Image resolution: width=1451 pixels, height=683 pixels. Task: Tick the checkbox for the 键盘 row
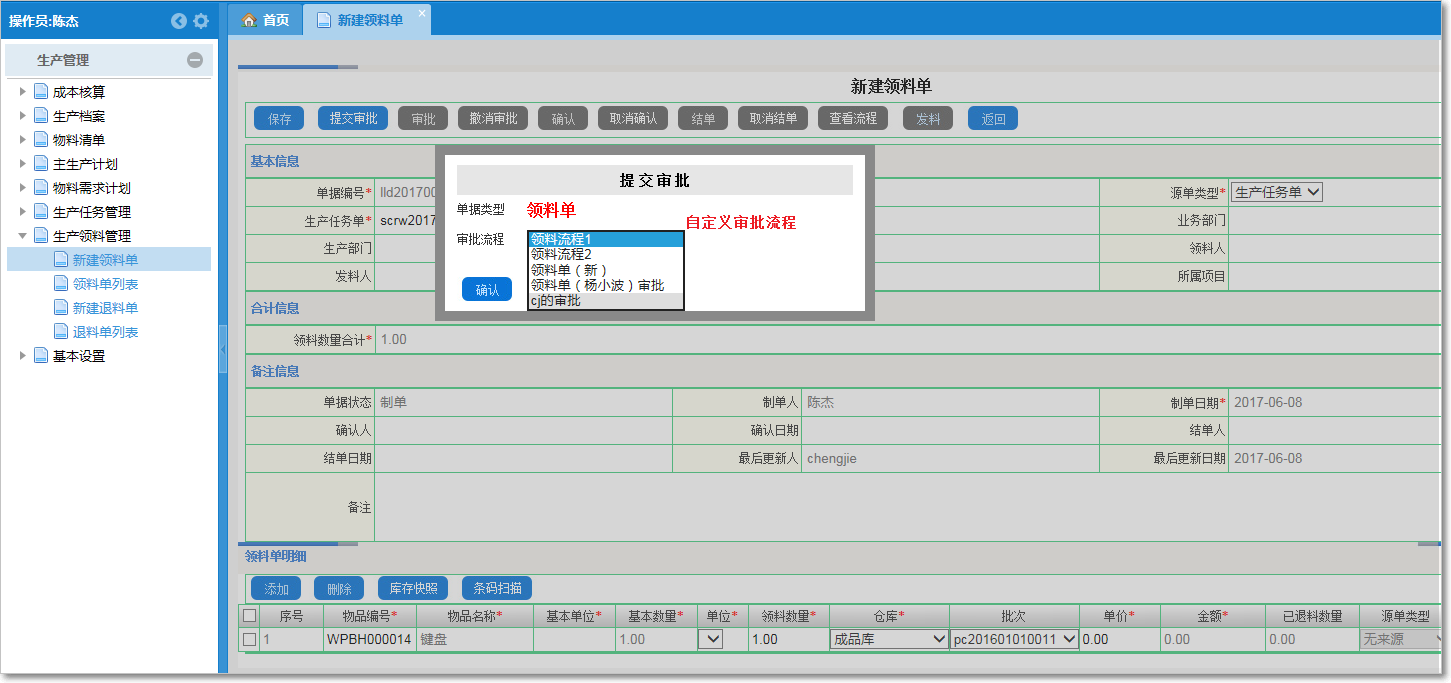tap(249, 639)
